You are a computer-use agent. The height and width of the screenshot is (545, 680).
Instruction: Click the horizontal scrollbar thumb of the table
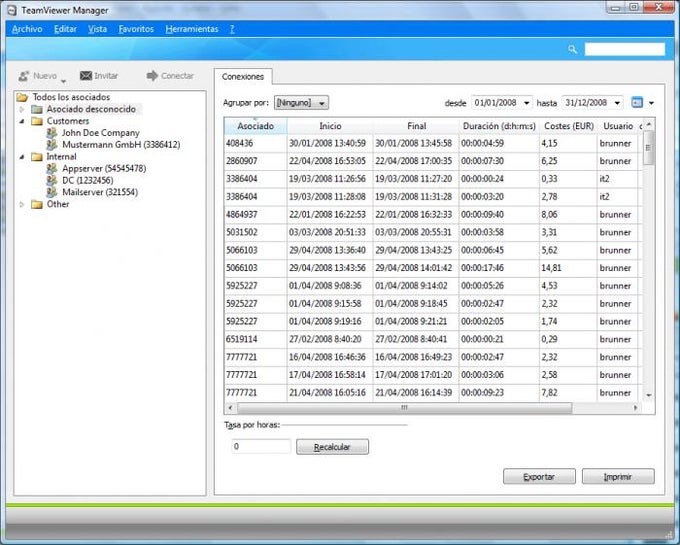click(404, 408)
